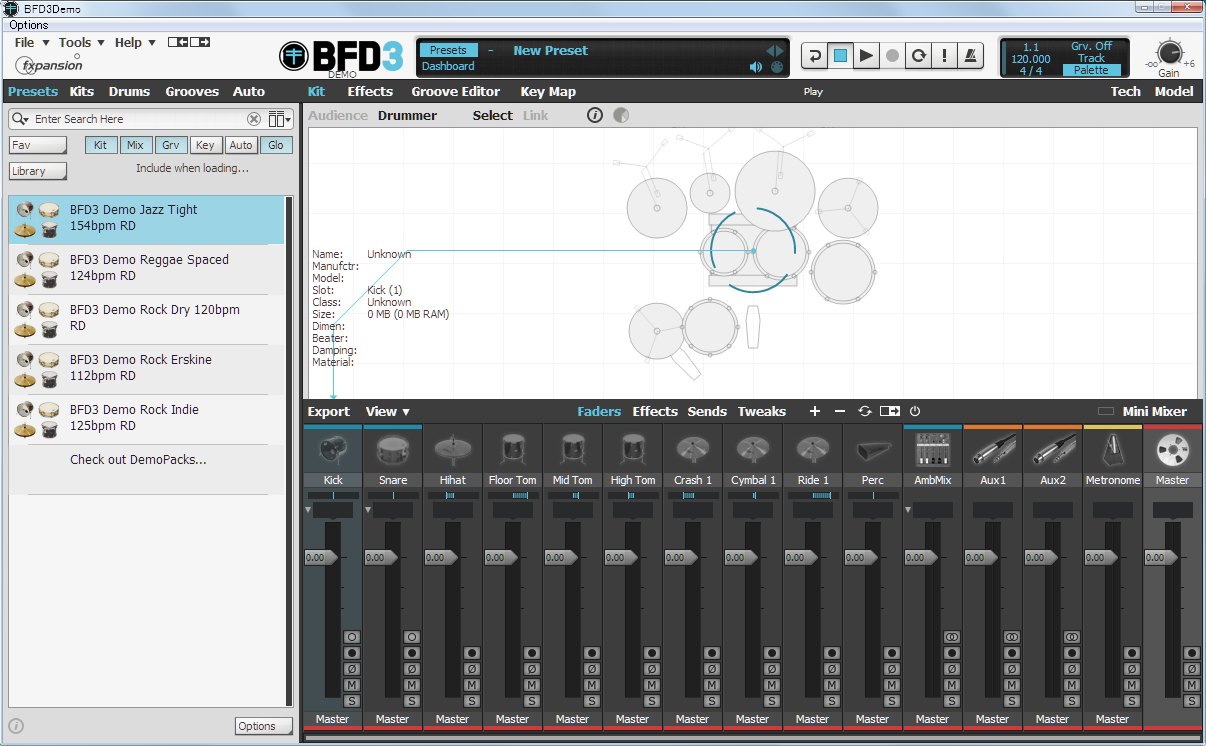The image size is (1206, 746).
Task: Select the Perc cowbell icon
Action: pos(872,451)
